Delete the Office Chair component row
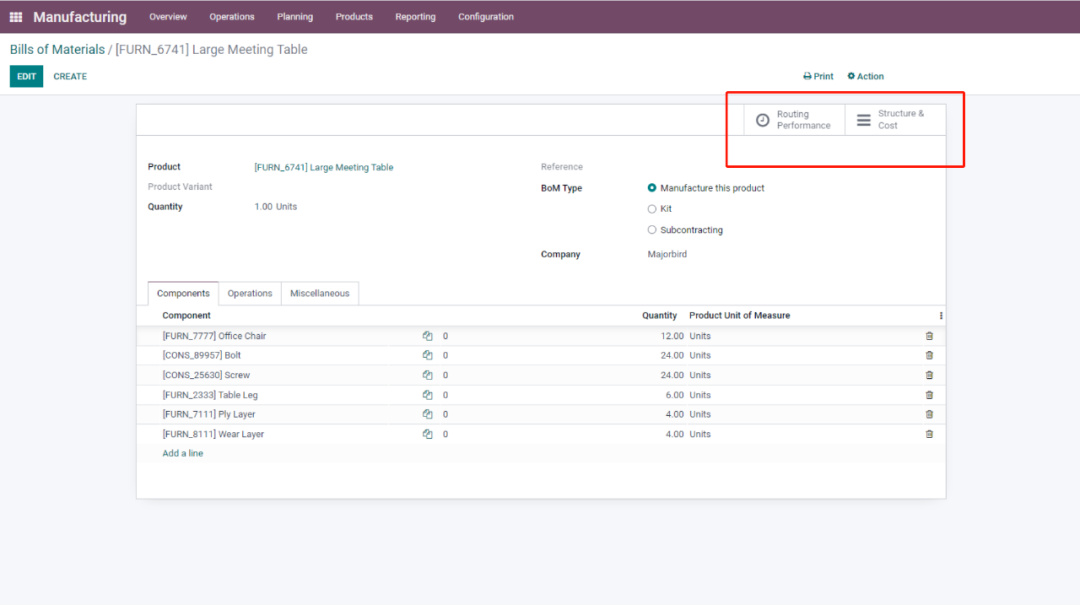This screenshot has width=1080, height=605. pos(929,336)
